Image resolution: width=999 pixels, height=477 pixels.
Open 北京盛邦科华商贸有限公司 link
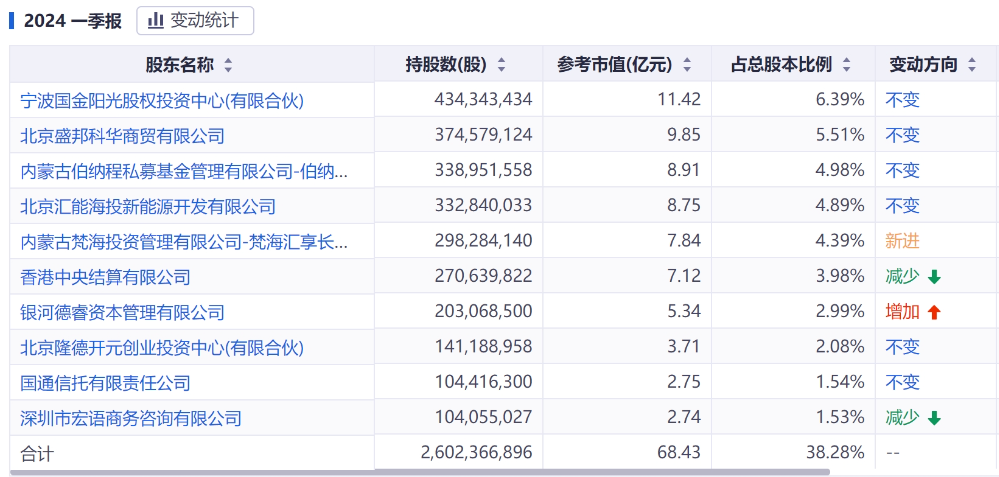[122, 136]
